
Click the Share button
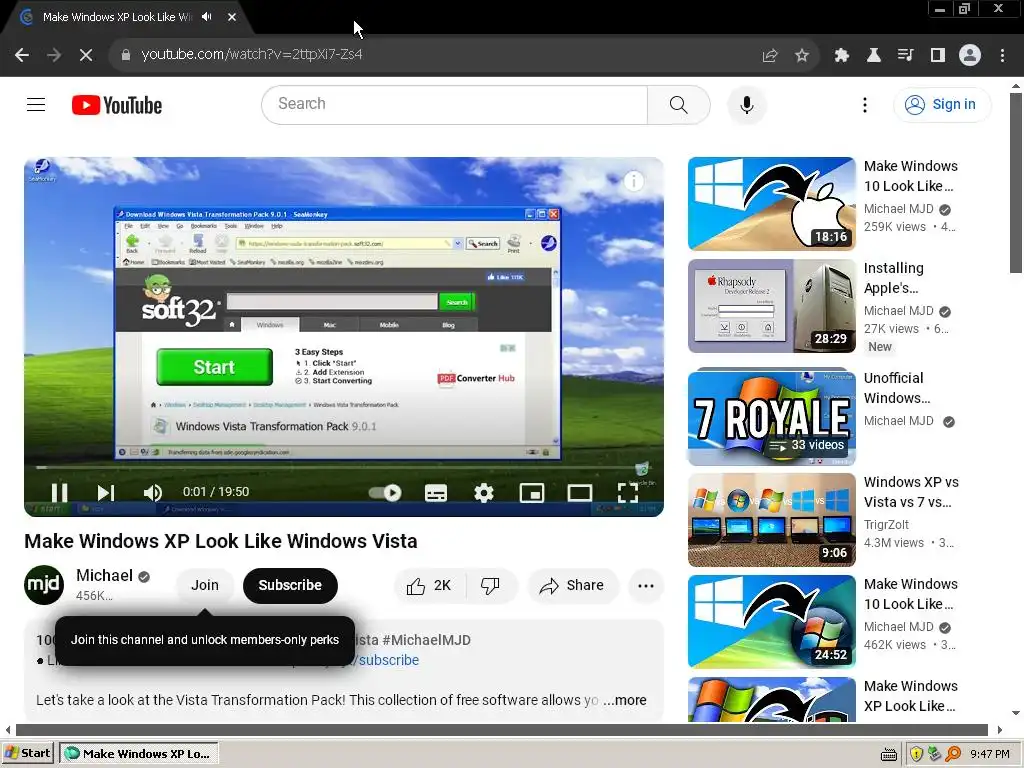pyautogui.click(x=571, y=586)
